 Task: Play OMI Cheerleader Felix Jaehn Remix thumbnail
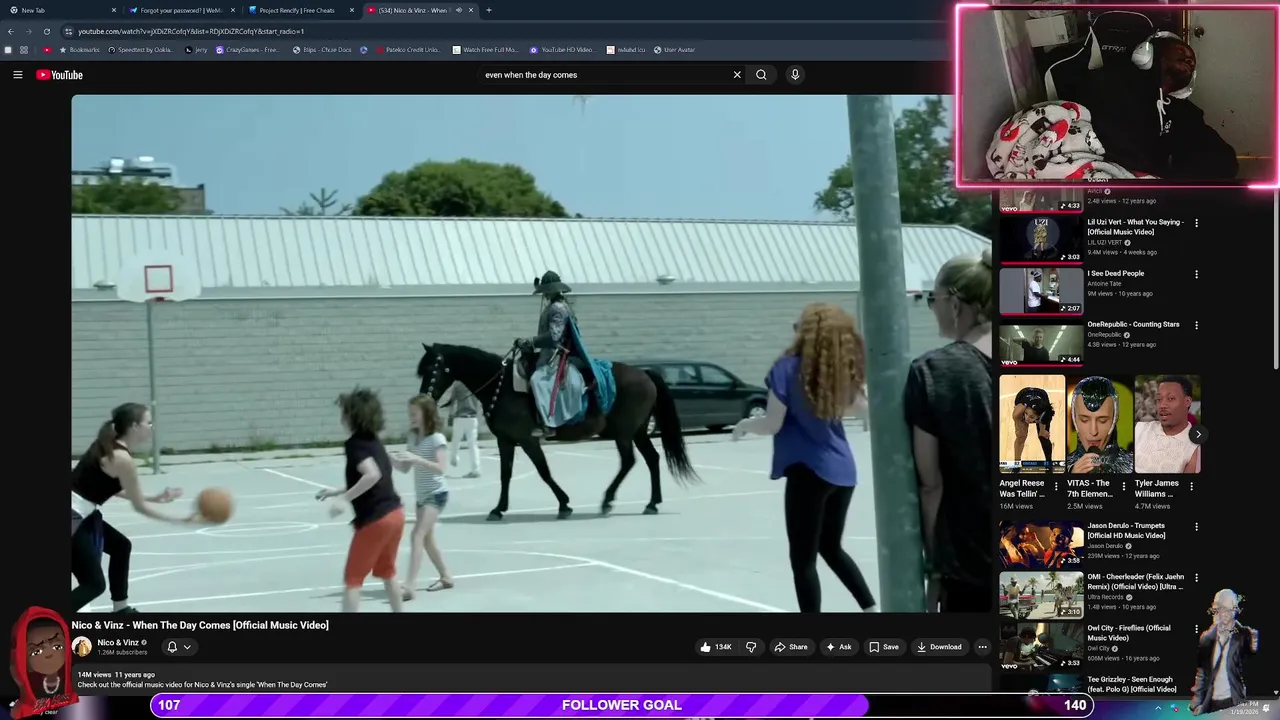click(1041, 594)
